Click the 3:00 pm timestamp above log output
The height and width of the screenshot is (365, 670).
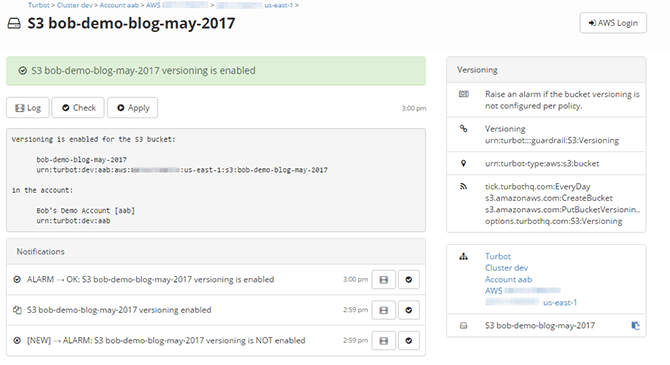point(414,109)
